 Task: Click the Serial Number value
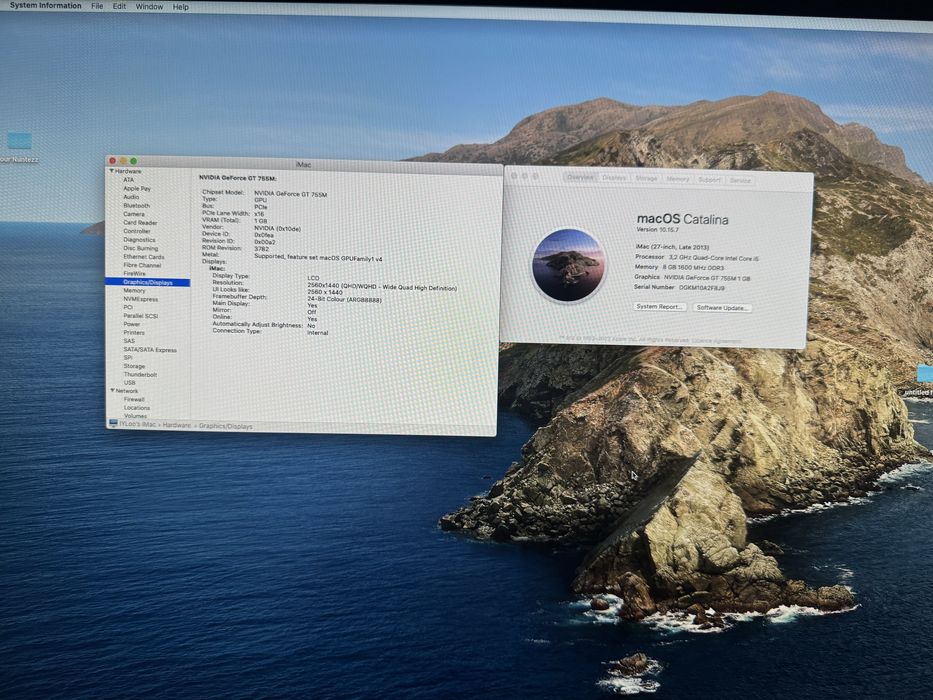point(702,288)
